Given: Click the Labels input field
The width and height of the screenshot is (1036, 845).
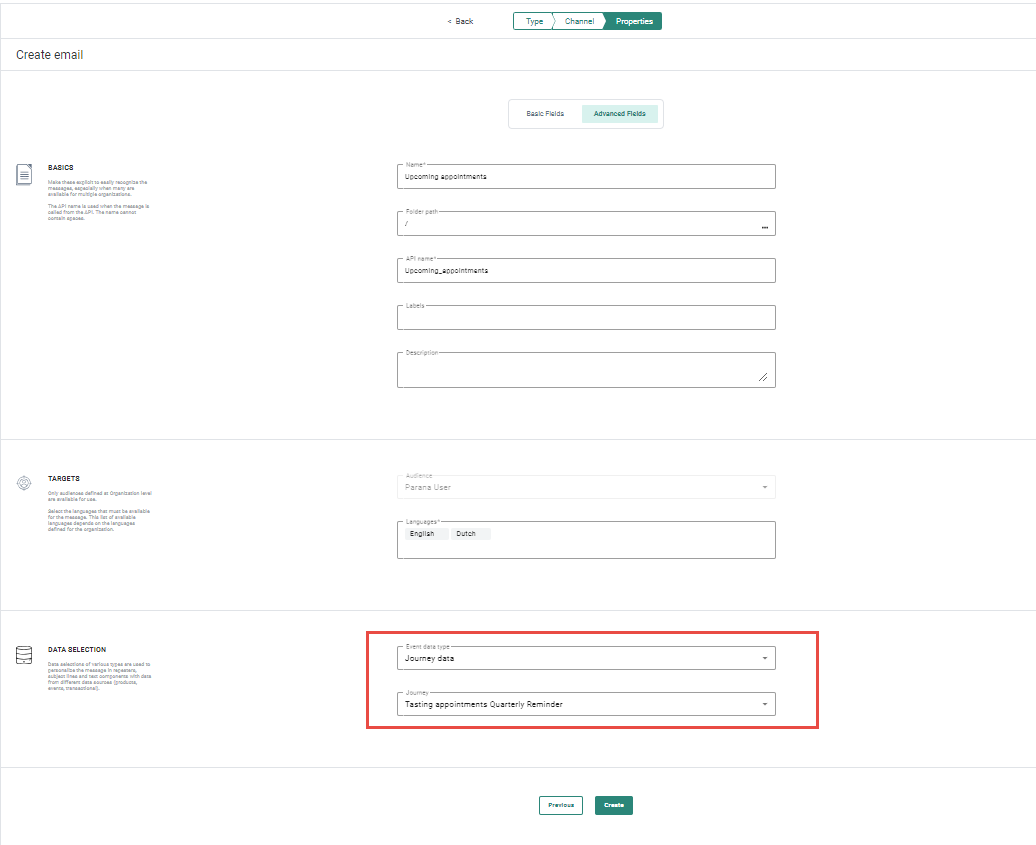Looking at the screenshot, I should pyautogui.click(x=585, y=318).
